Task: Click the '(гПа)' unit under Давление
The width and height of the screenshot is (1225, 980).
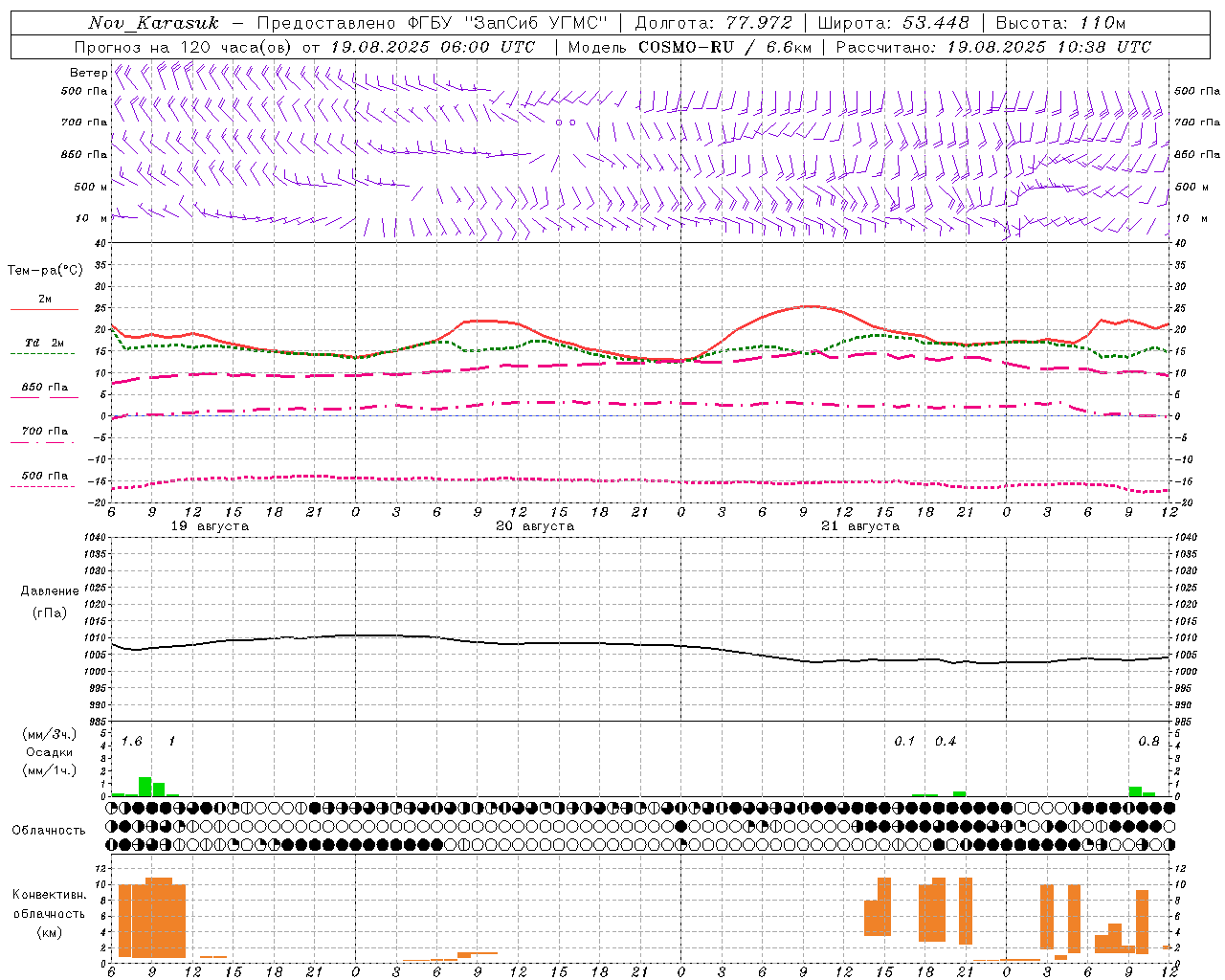Action: (x=50, y=613)
